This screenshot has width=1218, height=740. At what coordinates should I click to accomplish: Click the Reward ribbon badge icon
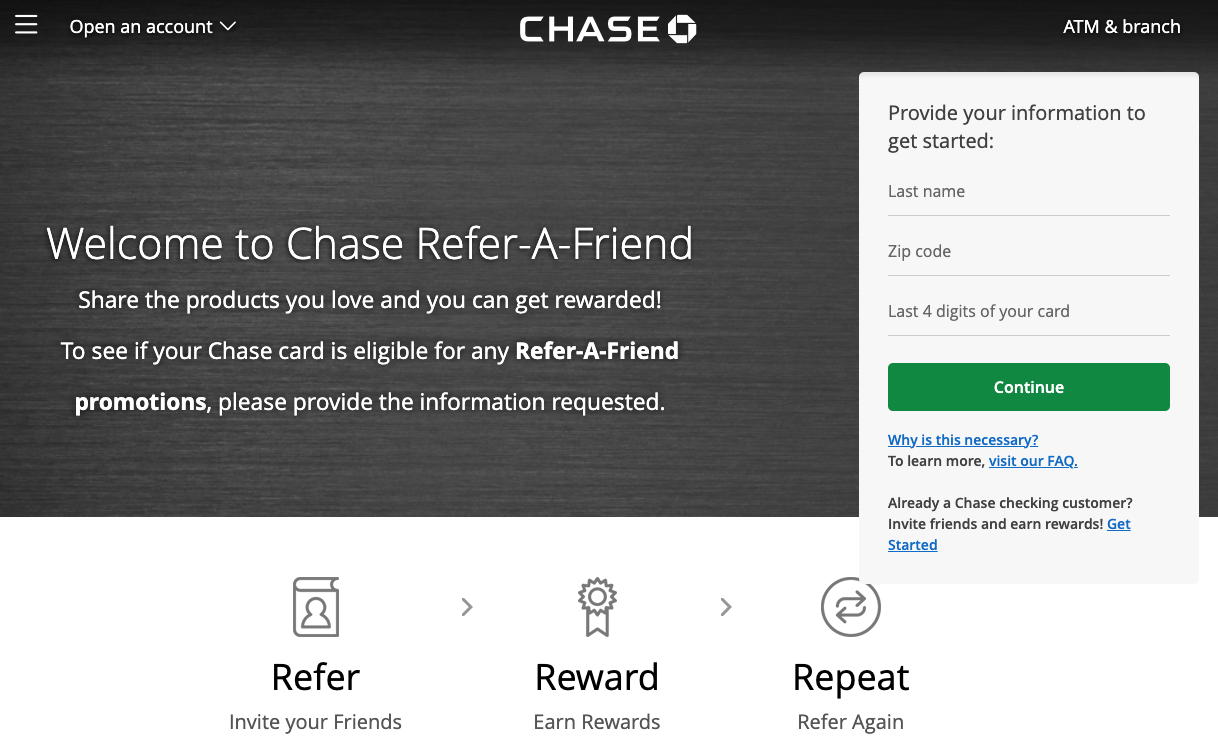point(597,607)
